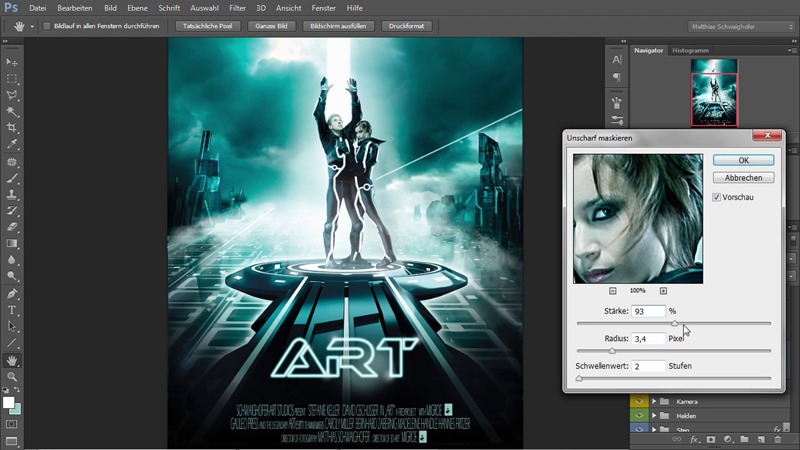Zoom out the Unscharf maskieren preview
This screenshot has height=450, width=800.
(613, 291)
